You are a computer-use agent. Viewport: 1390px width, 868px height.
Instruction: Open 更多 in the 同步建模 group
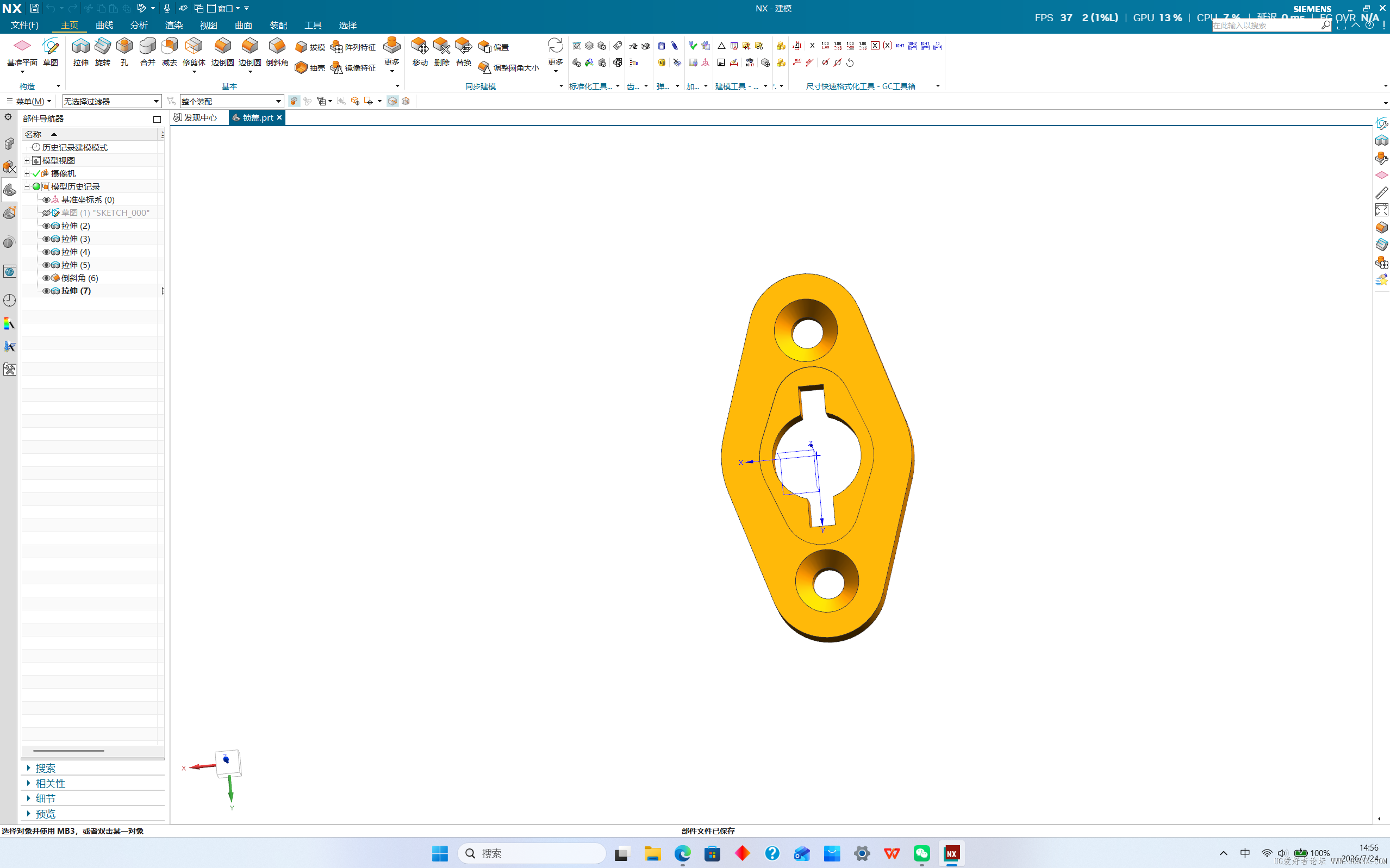pos(555,54)
